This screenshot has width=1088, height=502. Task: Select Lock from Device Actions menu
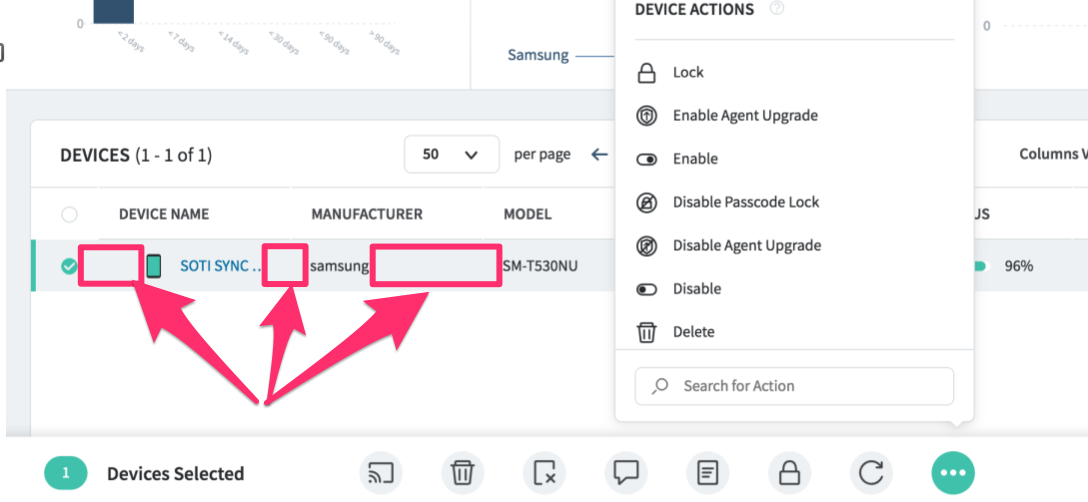(x=688, y=73)
